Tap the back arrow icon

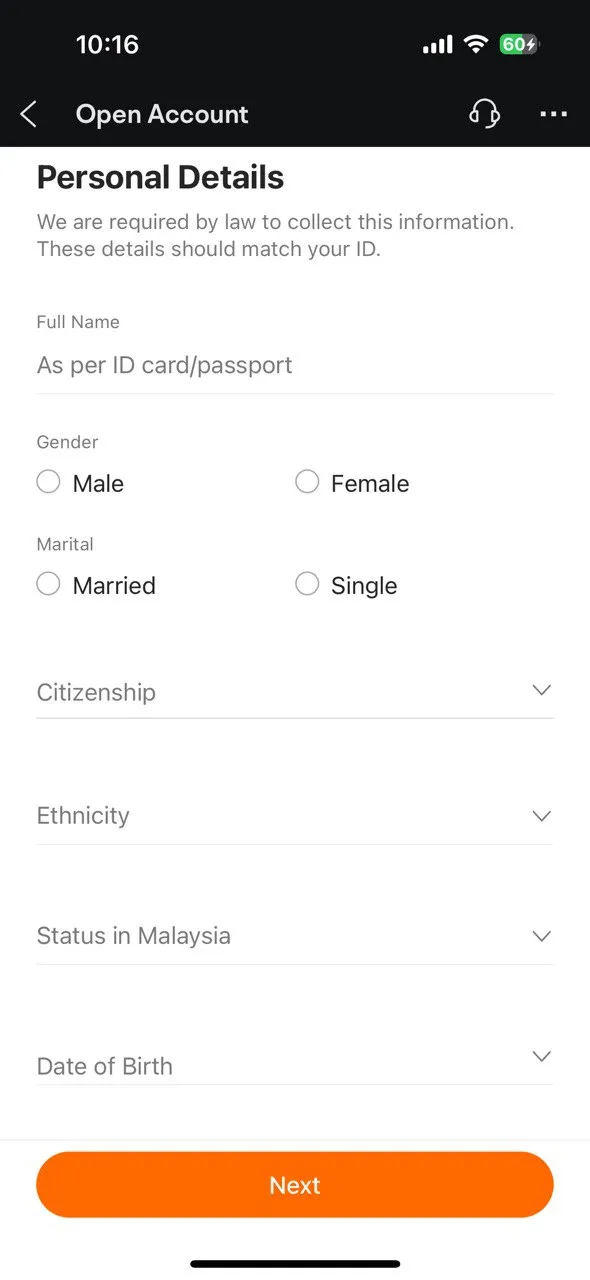pos(29,115)
